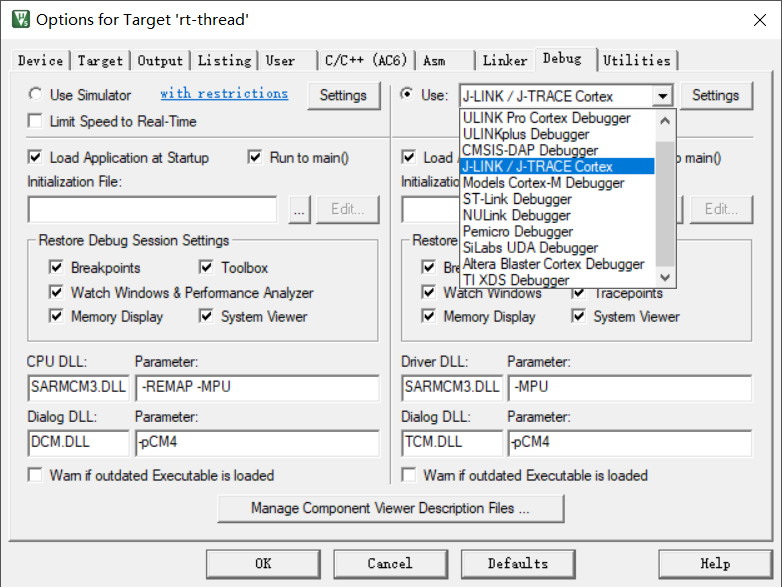Screen dimensions: 782x587
Task: Confirm with the OK button
Action: click(263, 564)
